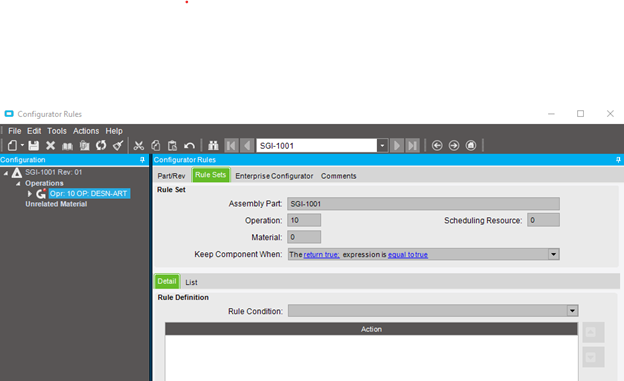Click the Clear broom toolbar icon
624x381 pixels.
click(x=118, y=146)
